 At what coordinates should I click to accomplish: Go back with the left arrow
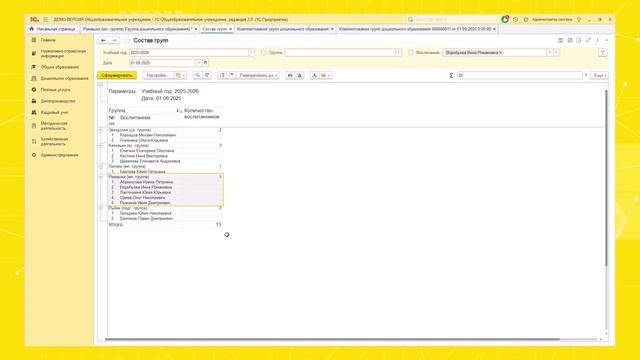(x=103, y=40)
